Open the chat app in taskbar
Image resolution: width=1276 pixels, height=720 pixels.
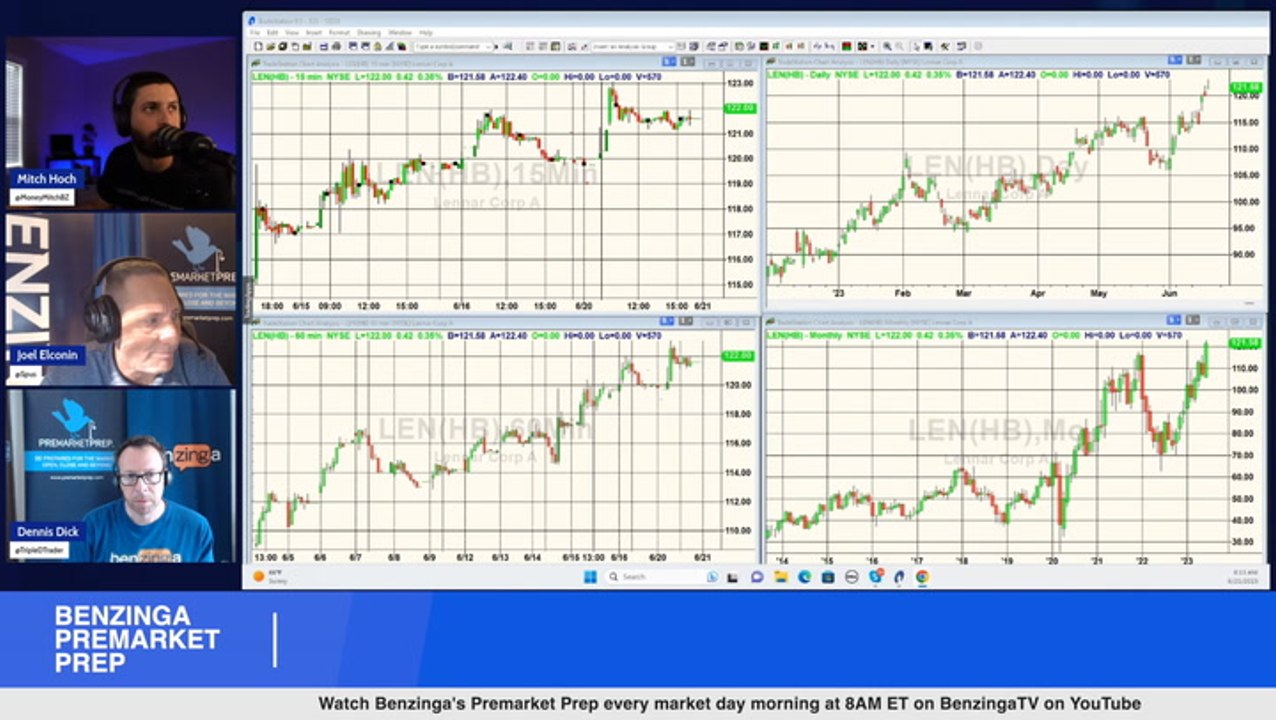(x=757, y=577)
